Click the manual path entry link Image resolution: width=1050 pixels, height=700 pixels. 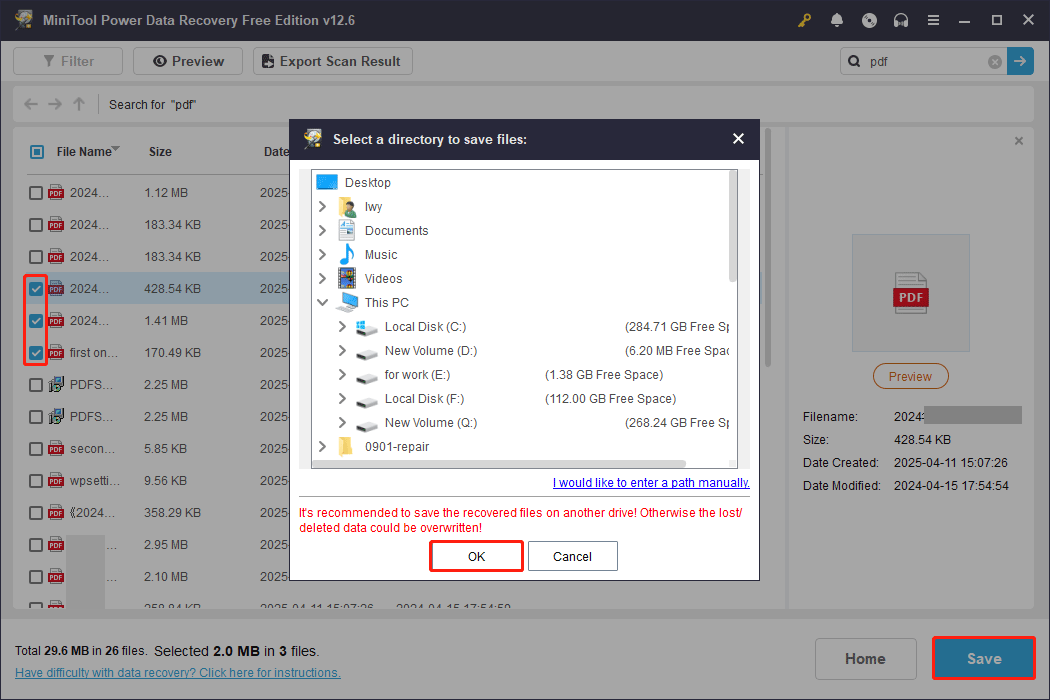pyautogui.click(x=650, y=482)
